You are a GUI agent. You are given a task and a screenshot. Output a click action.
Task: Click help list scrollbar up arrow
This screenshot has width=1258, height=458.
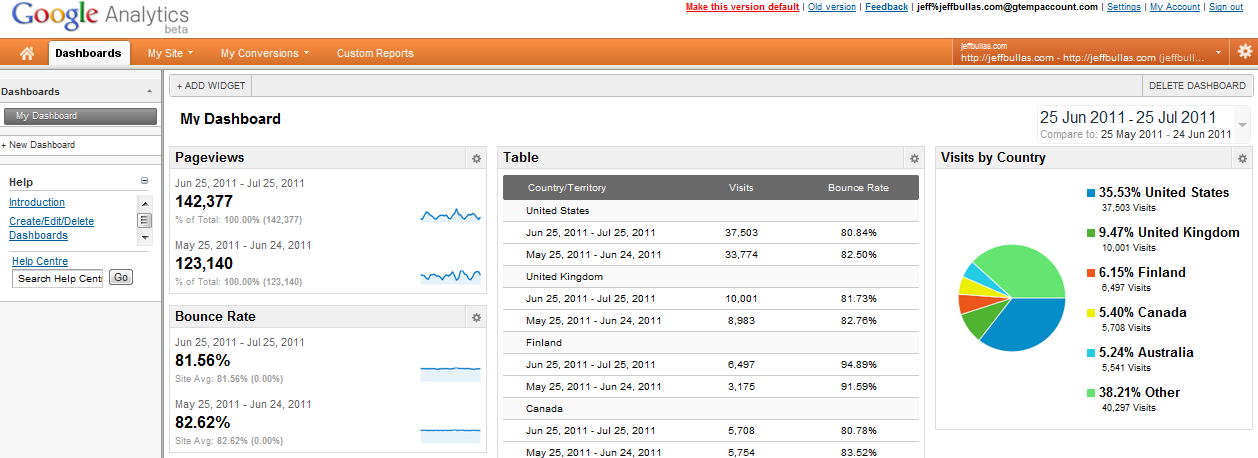coord(145,202)
